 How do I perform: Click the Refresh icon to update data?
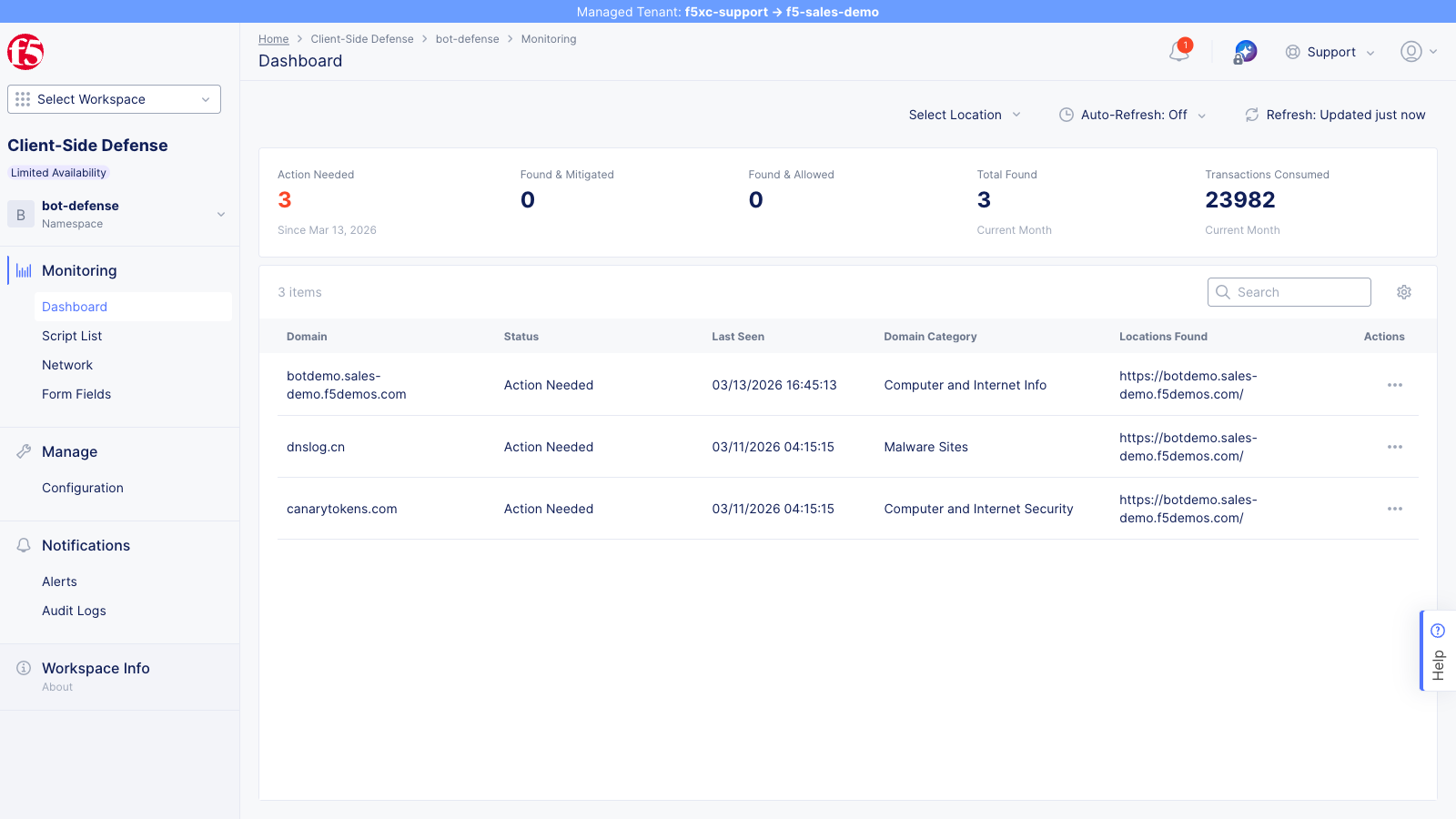(1251, 115)
